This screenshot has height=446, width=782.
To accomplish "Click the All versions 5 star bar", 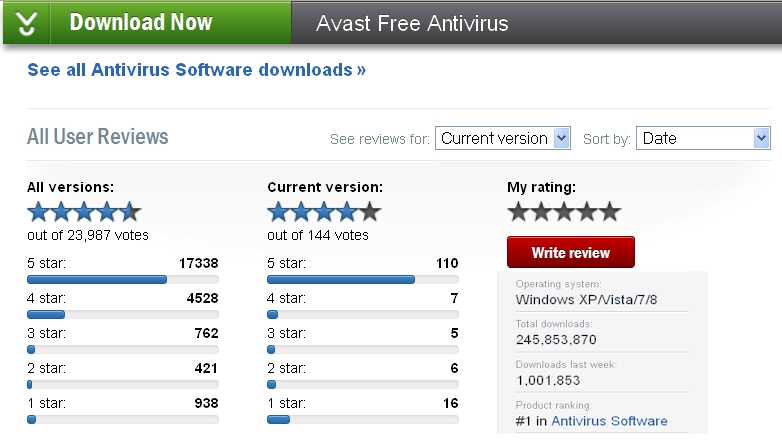I will 122,280.
